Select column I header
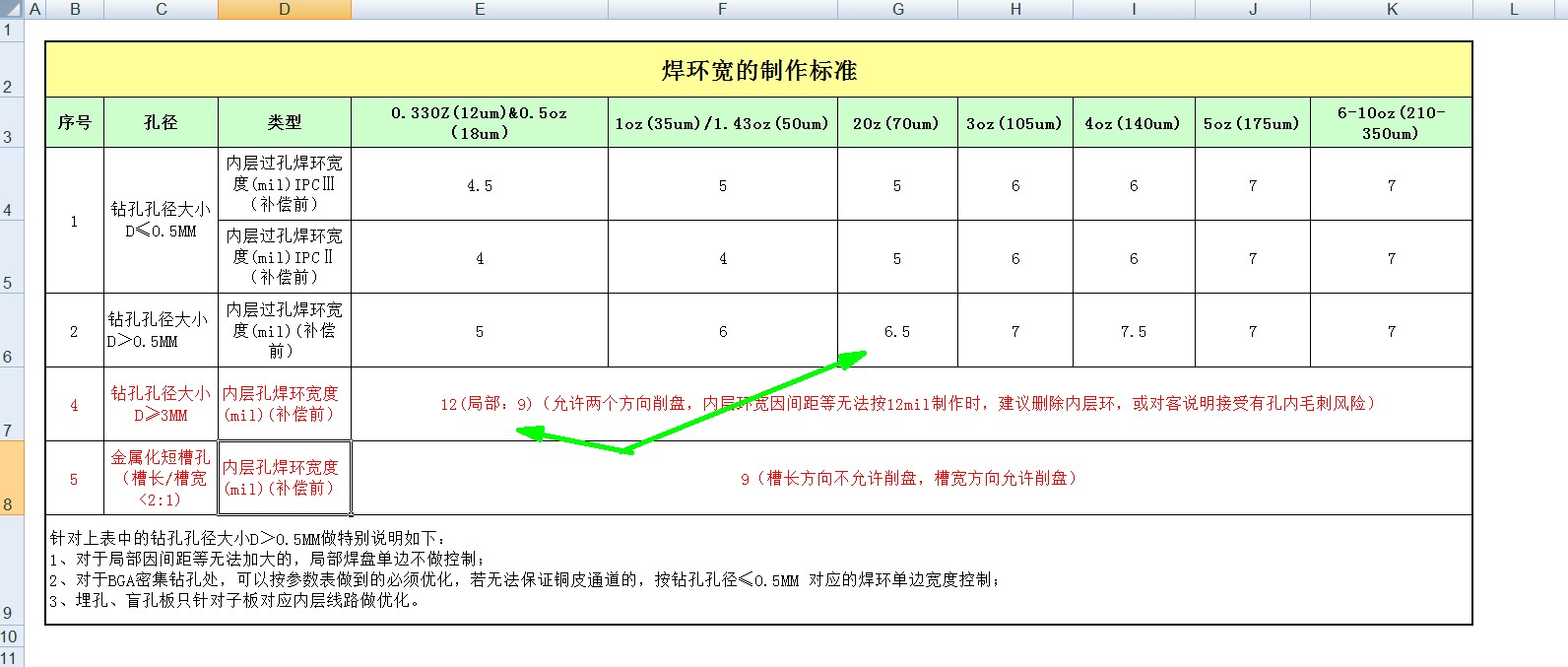This screenshot has height=667, width=1568. (1134, 9)
